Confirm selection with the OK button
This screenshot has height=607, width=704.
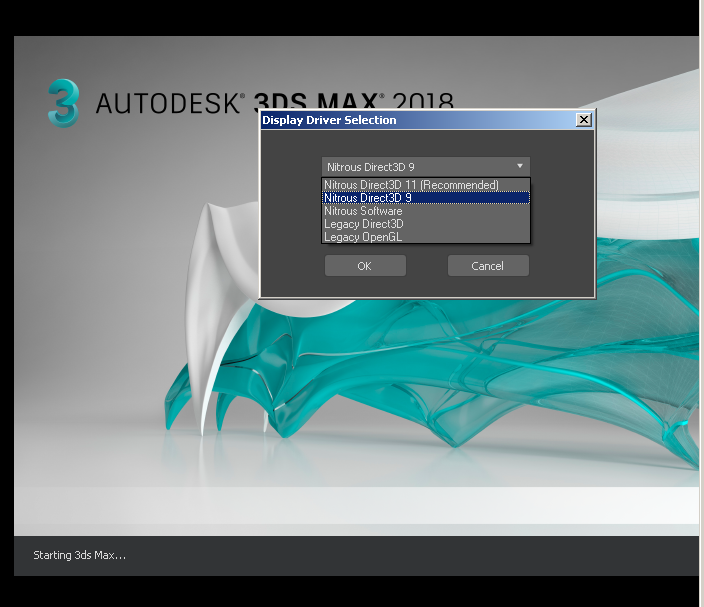tap(365, 266)
